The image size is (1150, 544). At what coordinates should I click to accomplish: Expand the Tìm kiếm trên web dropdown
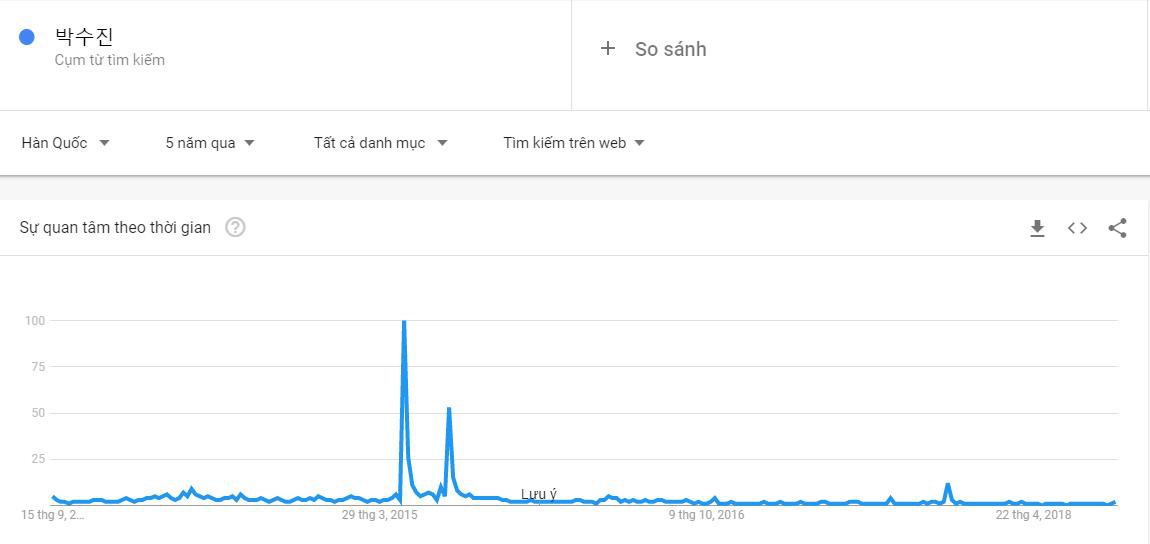pos(573,143)
